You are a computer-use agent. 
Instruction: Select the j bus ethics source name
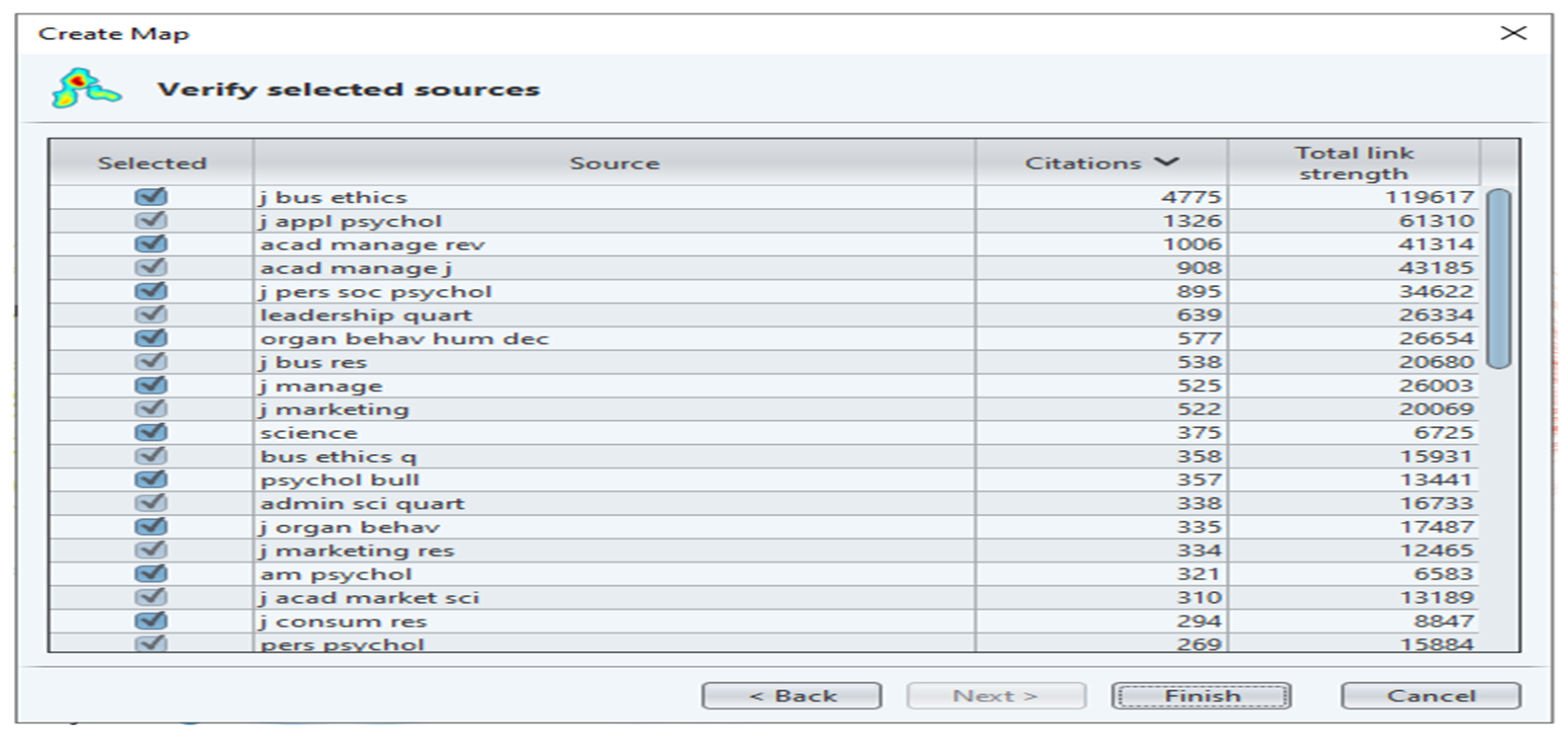pos(333,198)
